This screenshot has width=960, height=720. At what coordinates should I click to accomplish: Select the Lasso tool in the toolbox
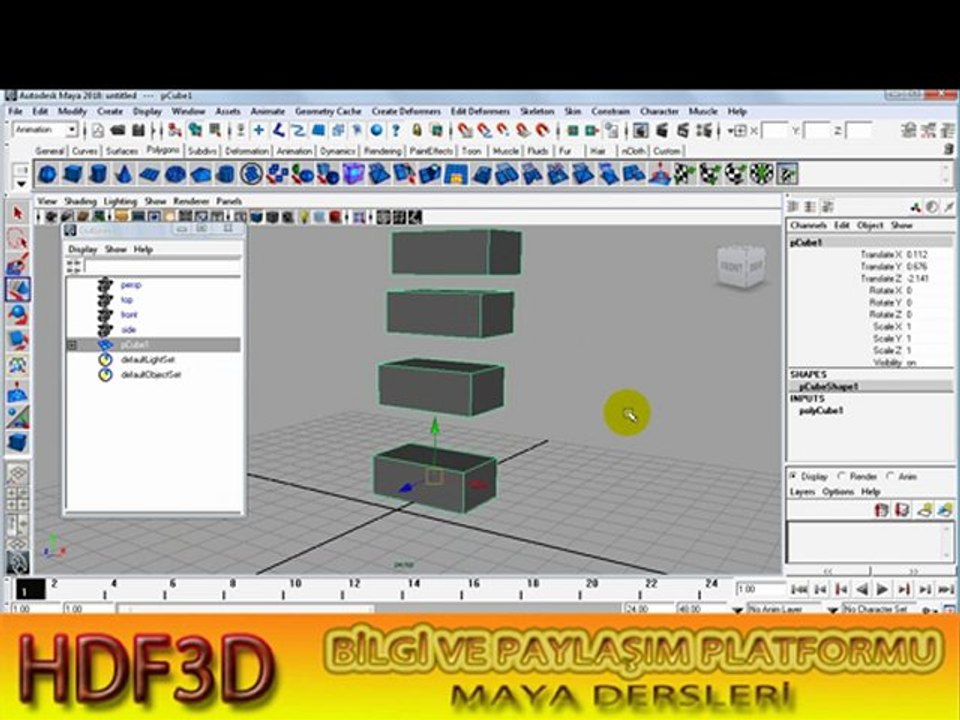click(x=17, y=239)
